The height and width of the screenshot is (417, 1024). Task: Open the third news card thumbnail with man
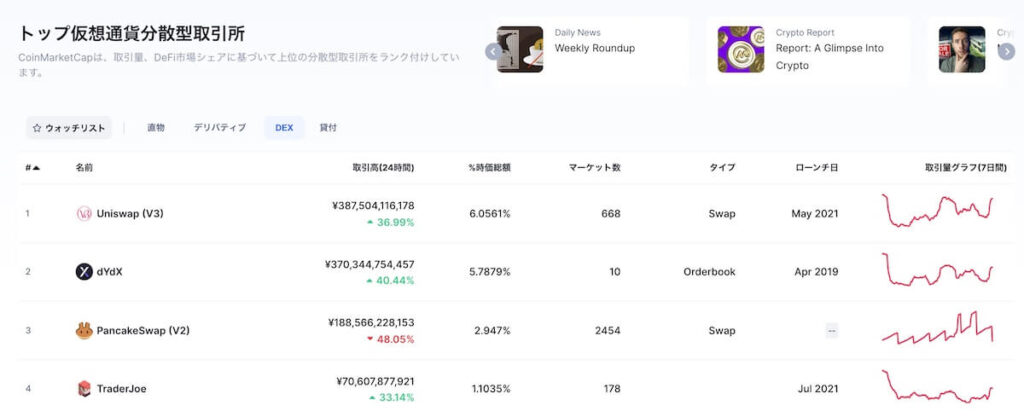click(962, 50)
